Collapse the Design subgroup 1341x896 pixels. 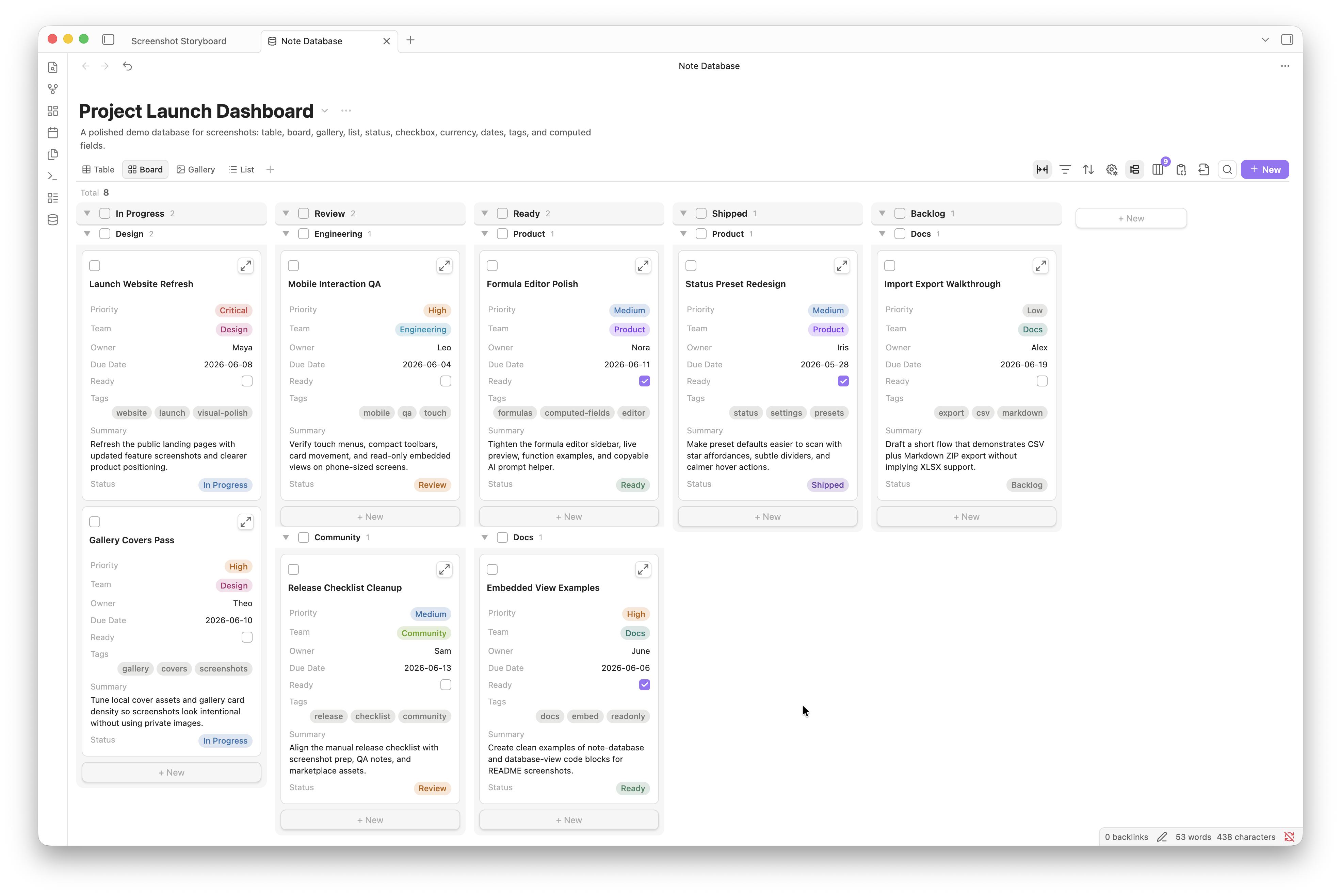coord(87,234)
